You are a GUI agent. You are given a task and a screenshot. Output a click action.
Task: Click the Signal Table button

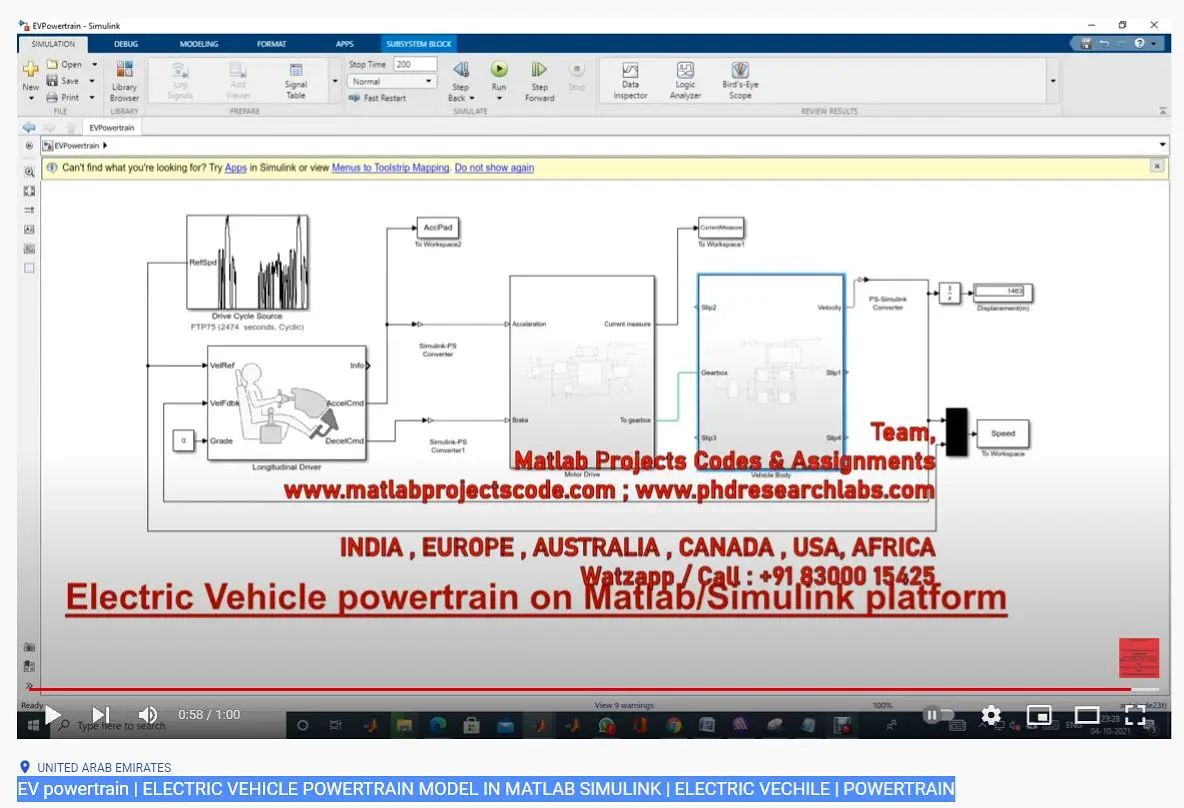295,81
